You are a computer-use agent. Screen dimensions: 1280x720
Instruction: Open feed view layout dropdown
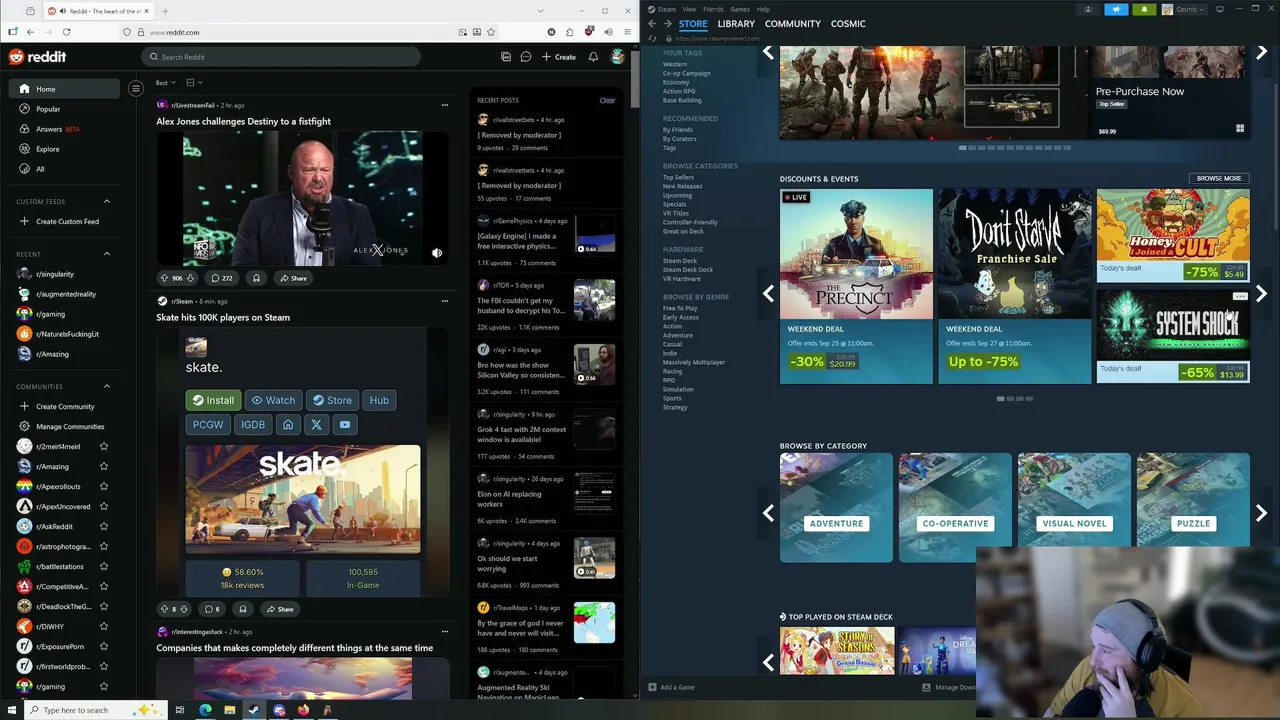point(194,82)
